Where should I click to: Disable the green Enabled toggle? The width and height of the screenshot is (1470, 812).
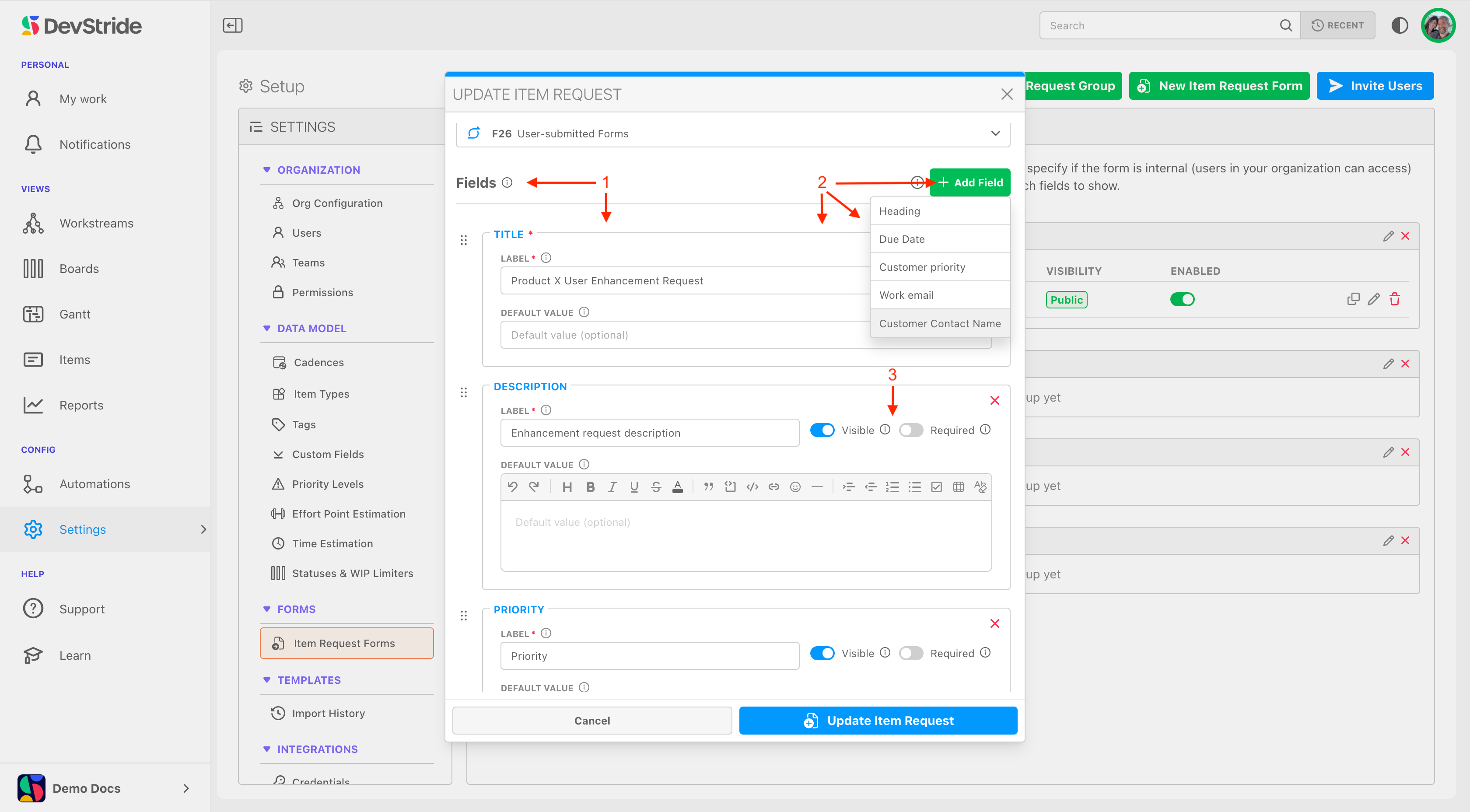click(x=1182, y=299)
